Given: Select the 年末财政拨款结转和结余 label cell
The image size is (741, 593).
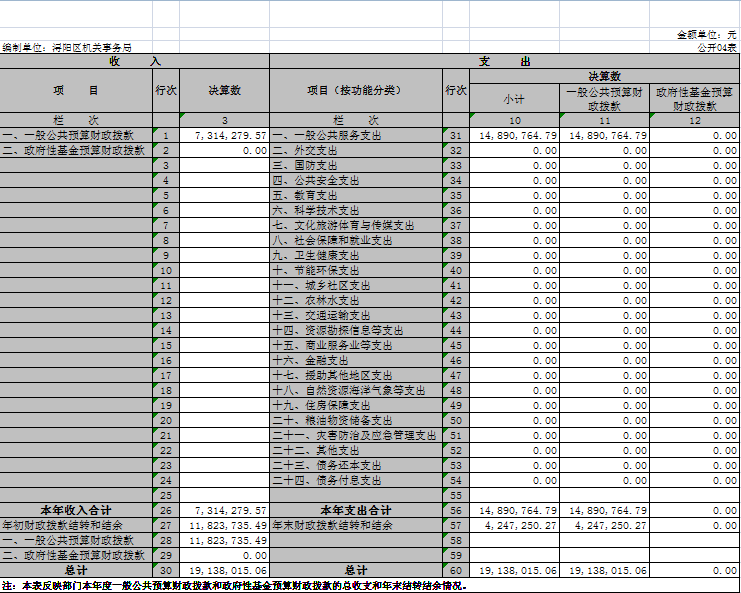Looking at the screenshot, I should (355, 525).
